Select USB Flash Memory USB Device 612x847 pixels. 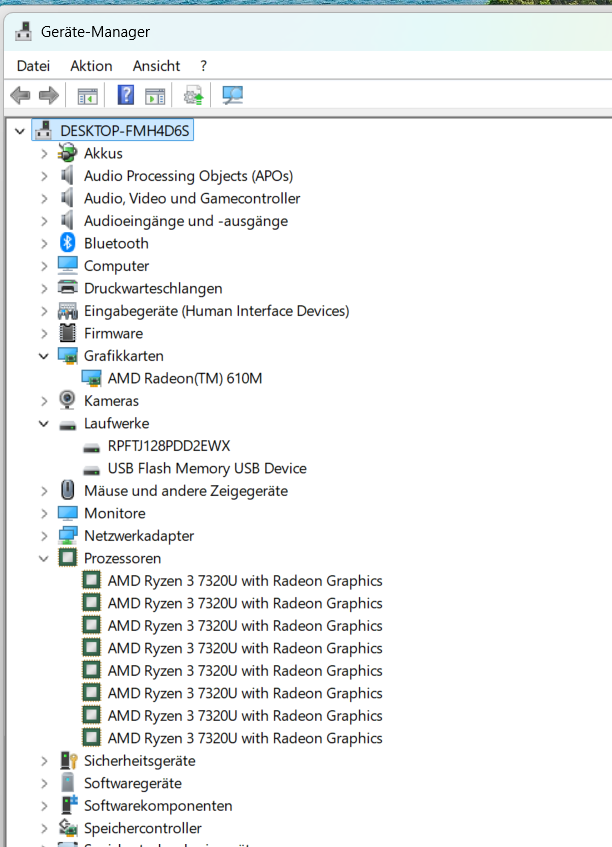coord(207,468)
